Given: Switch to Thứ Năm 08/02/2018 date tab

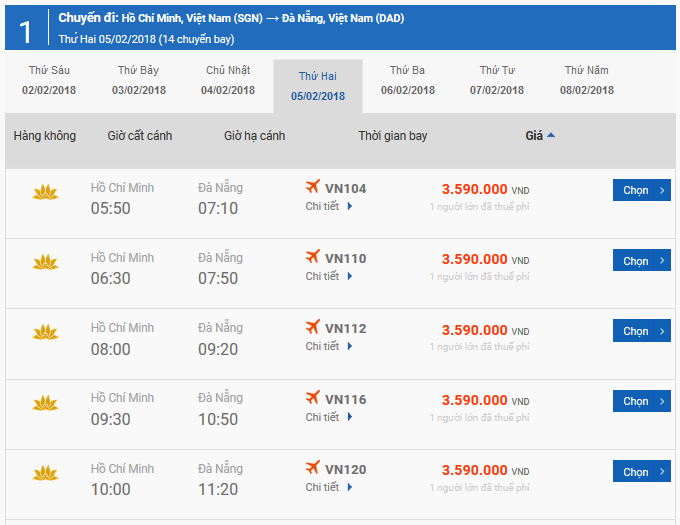Looking at the screenshot, I should [x=587, y=80].
